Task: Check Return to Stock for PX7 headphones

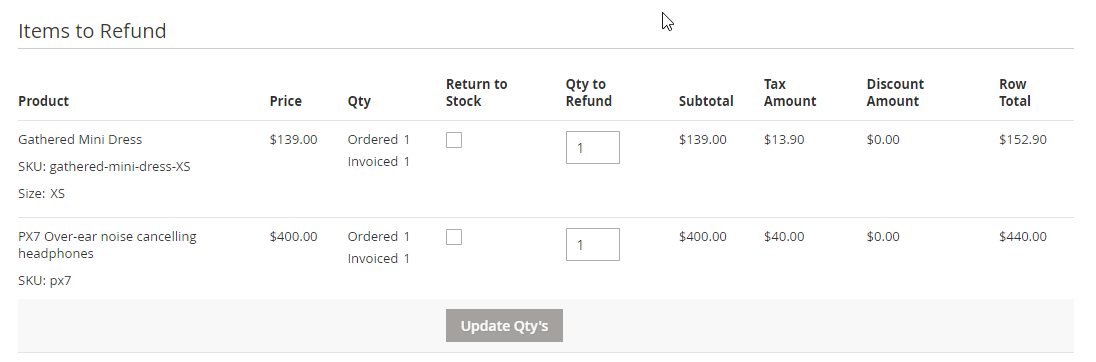Action: [454, 238]
